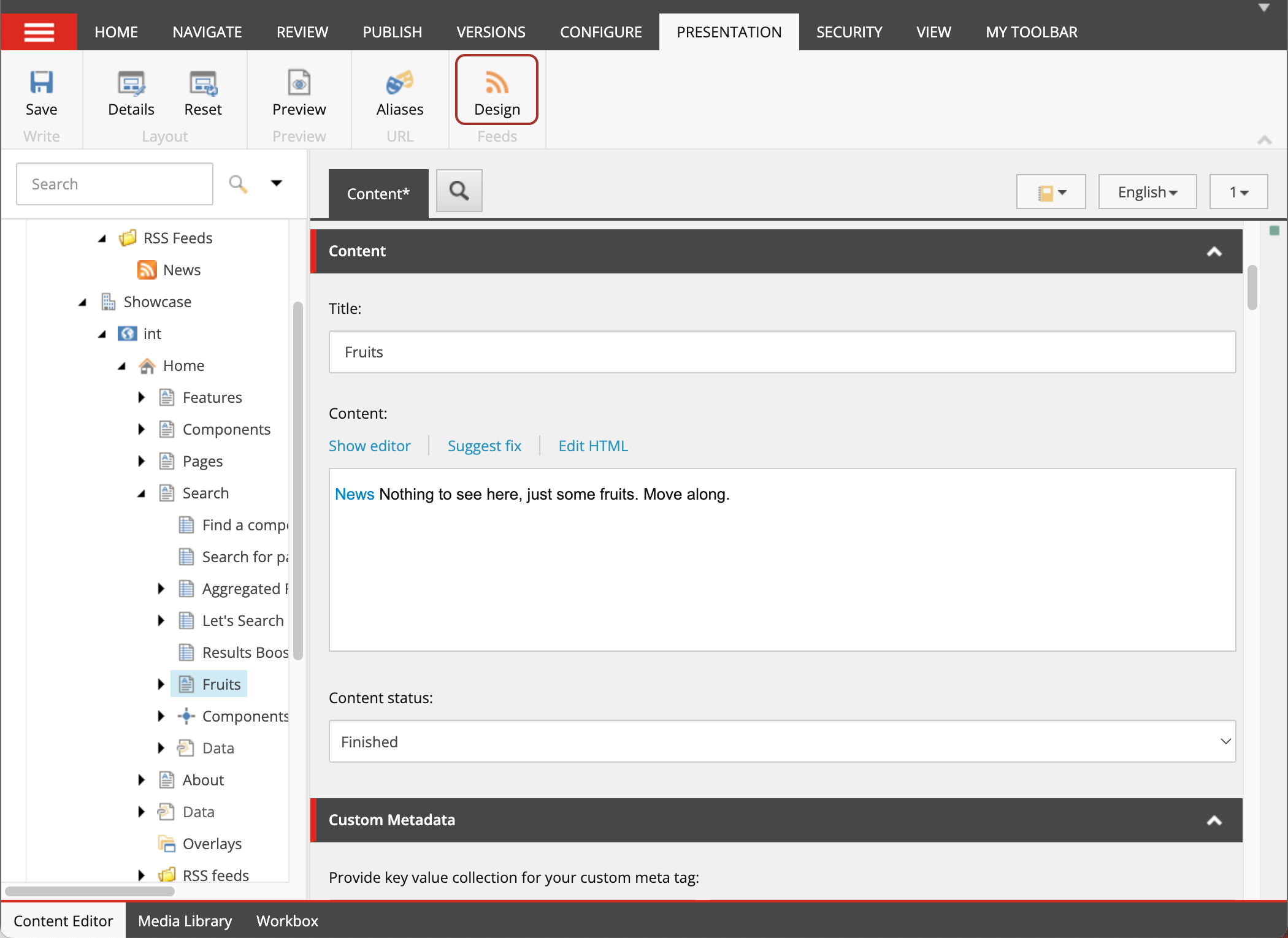
Task: Open the English language dropdown
Action: tap(1147, 192)
